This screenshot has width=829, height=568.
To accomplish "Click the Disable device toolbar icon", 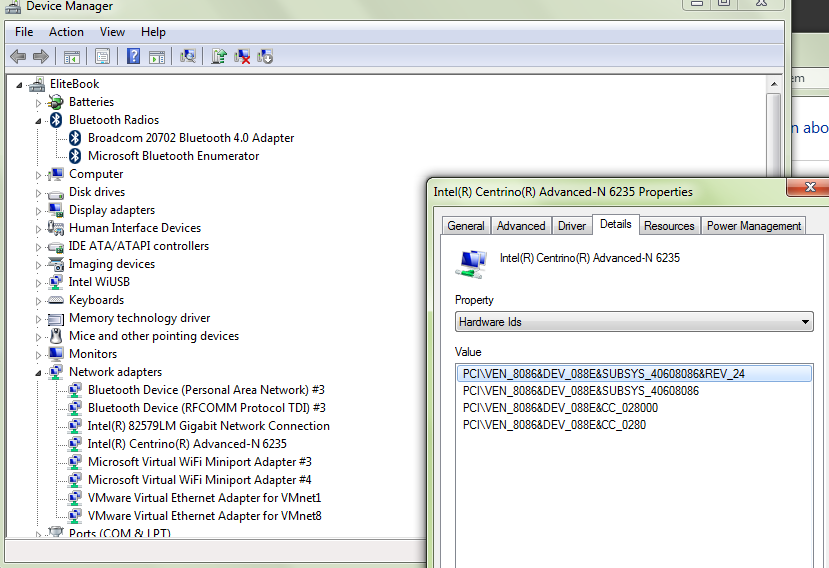I will [265, 56].
